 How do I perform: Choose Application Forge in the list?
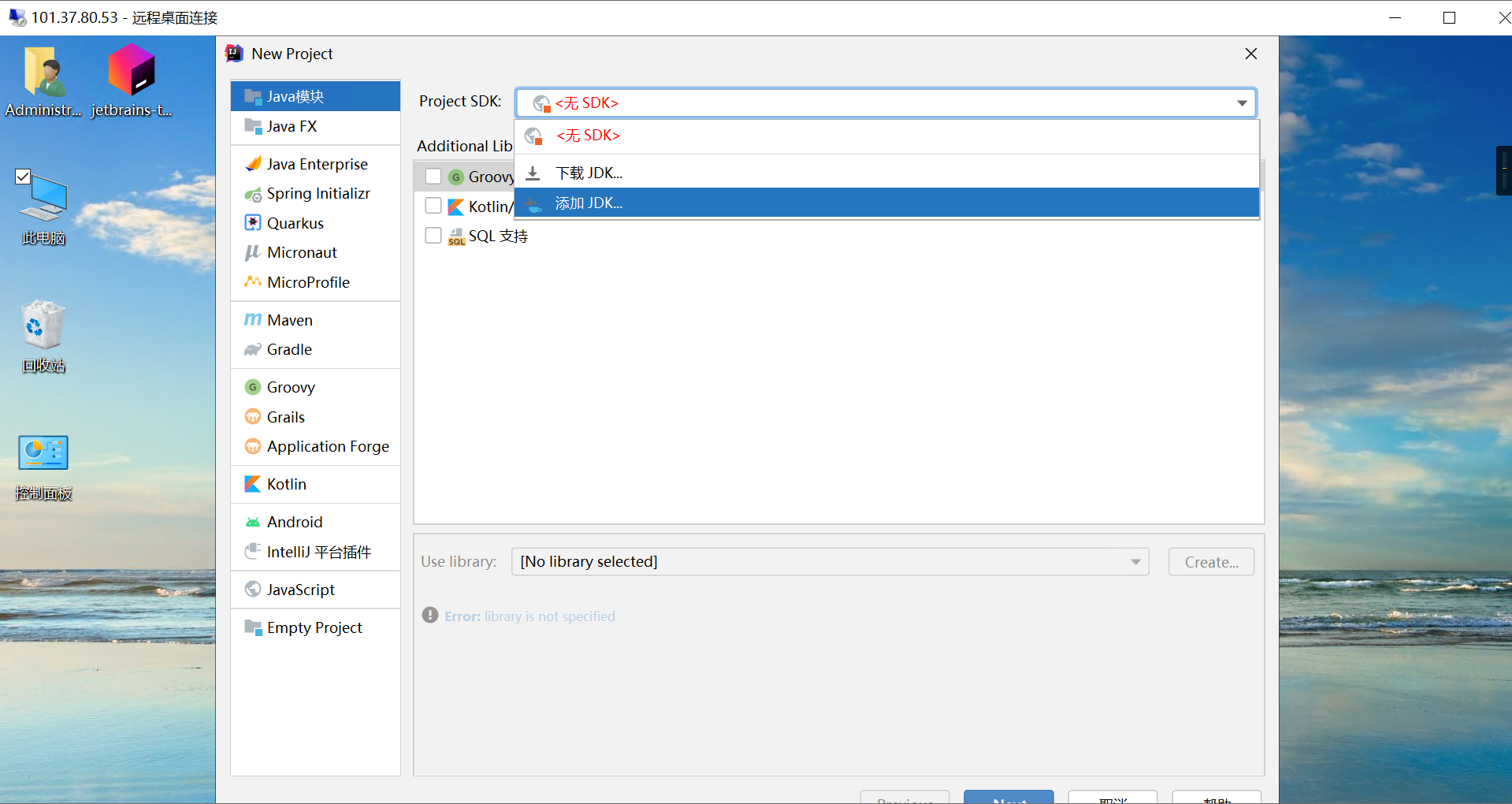(315, 446)
